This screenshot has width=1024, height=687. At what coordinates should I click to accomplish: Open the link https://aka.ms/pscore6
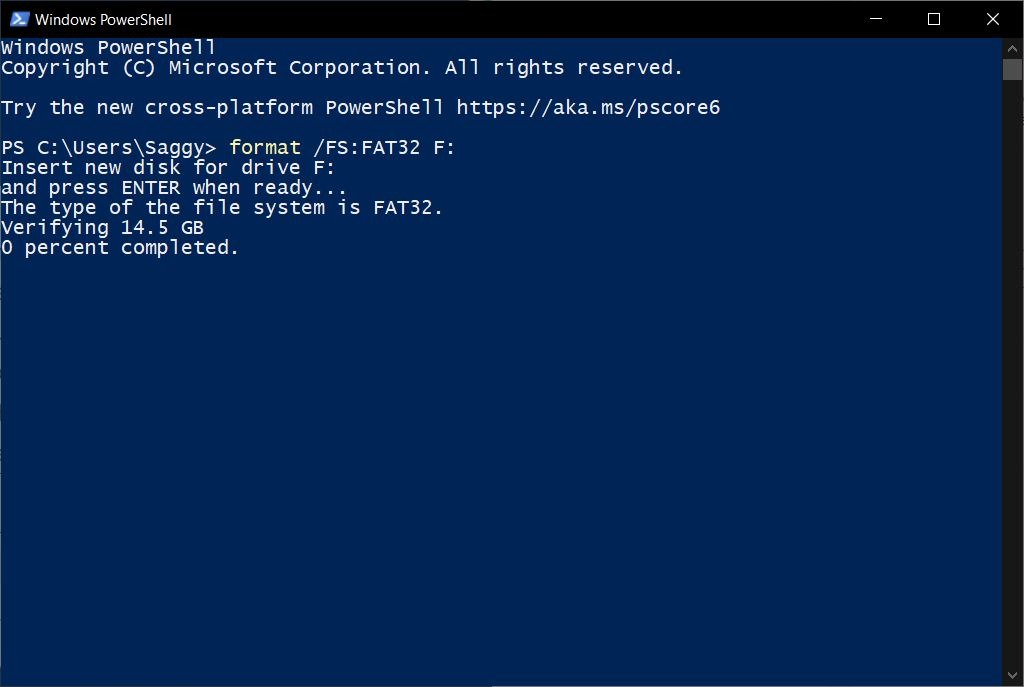coord(587,107)
